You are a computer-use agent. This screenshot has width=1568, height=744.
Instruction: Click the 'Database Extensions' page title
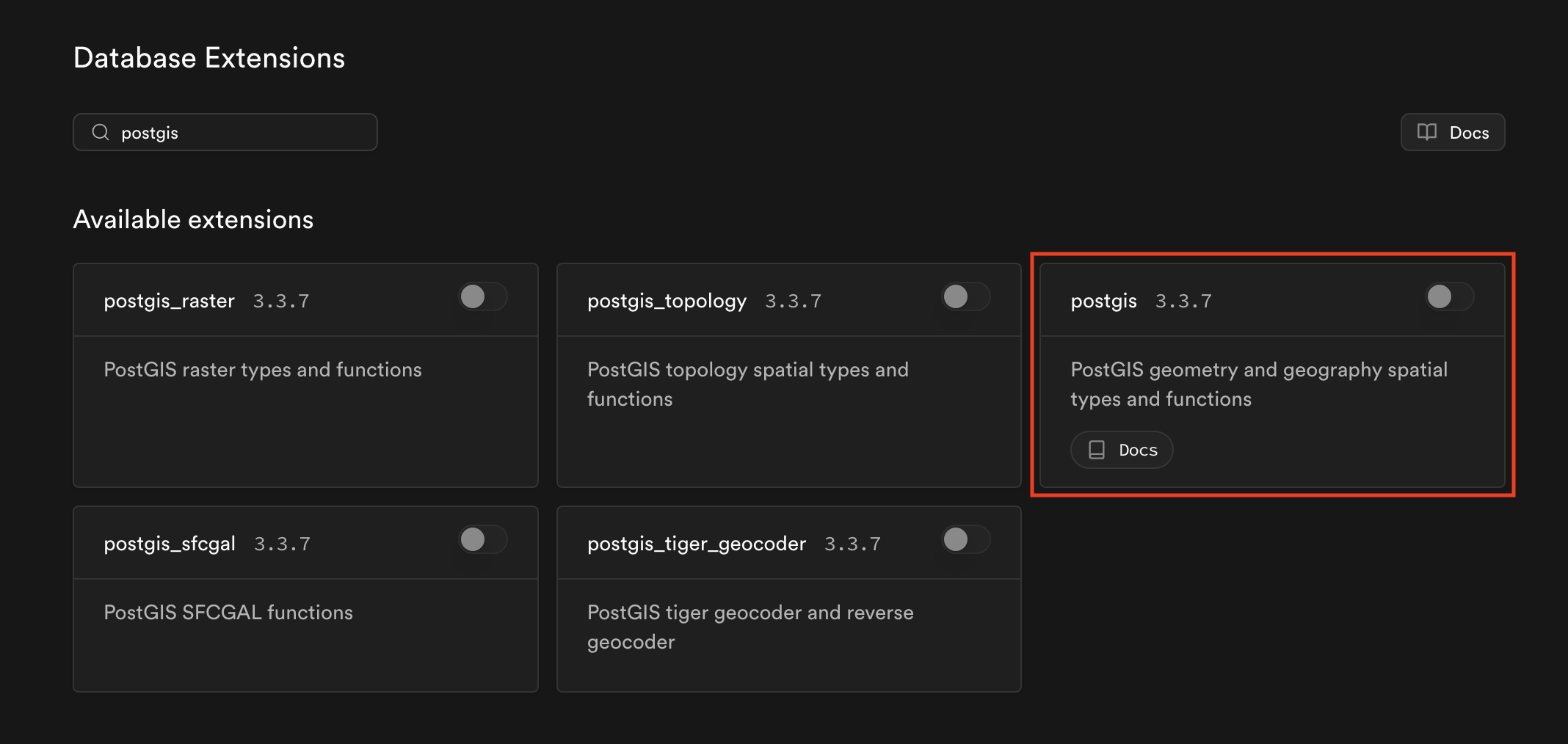(x=209, y=58)
